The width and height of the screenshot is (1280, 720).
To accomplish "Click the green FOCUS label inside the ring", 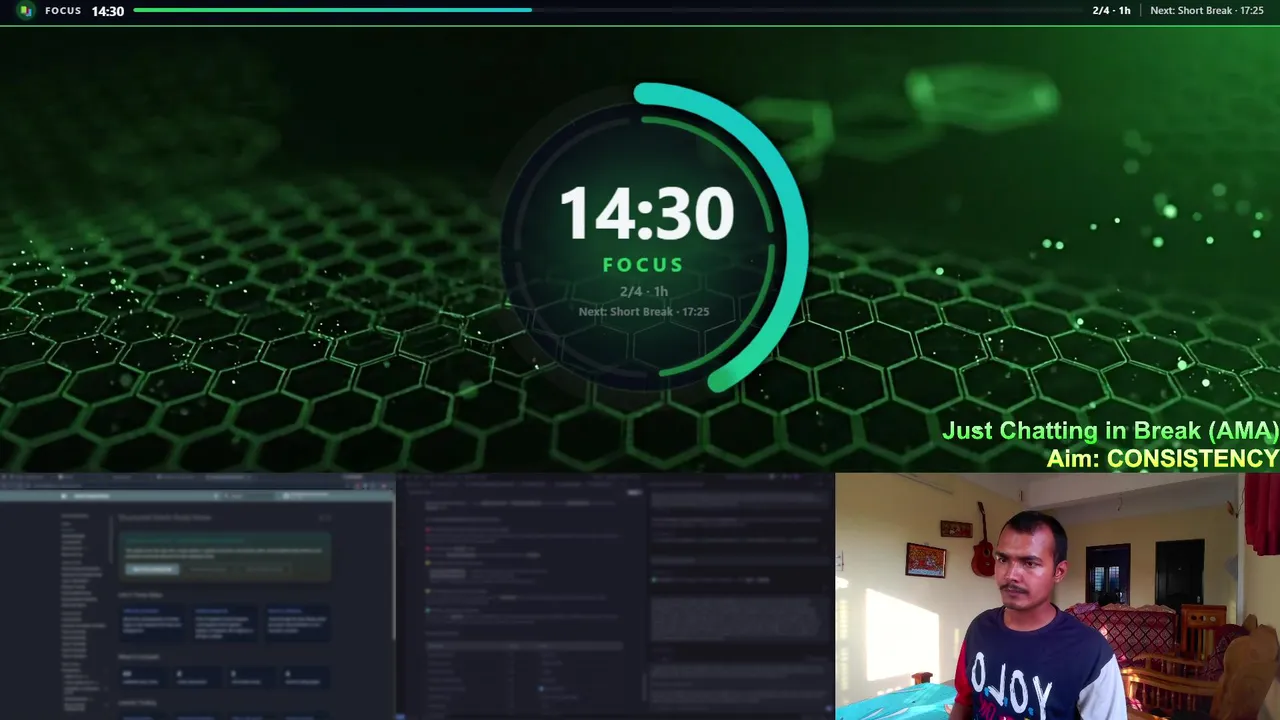I will (x=643, y=265).
